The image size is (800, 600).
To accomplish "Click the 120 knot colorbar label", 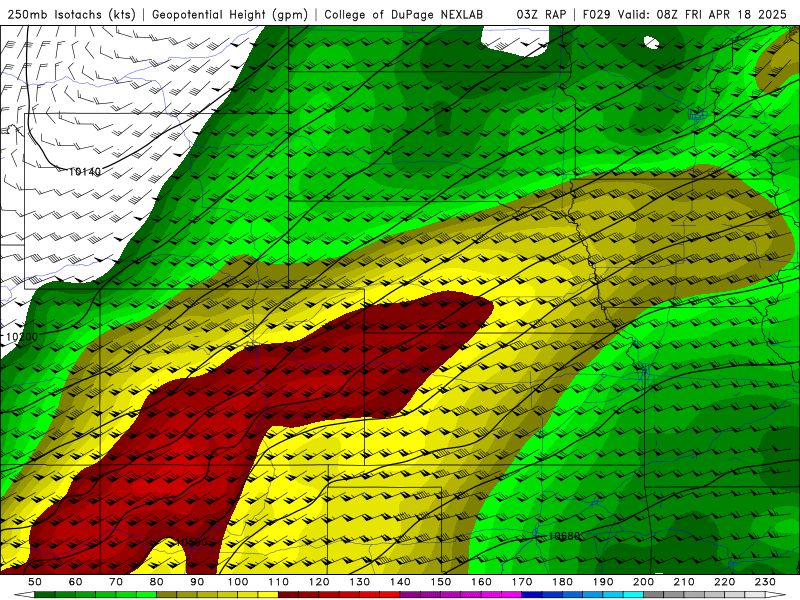I will point(319,582).
